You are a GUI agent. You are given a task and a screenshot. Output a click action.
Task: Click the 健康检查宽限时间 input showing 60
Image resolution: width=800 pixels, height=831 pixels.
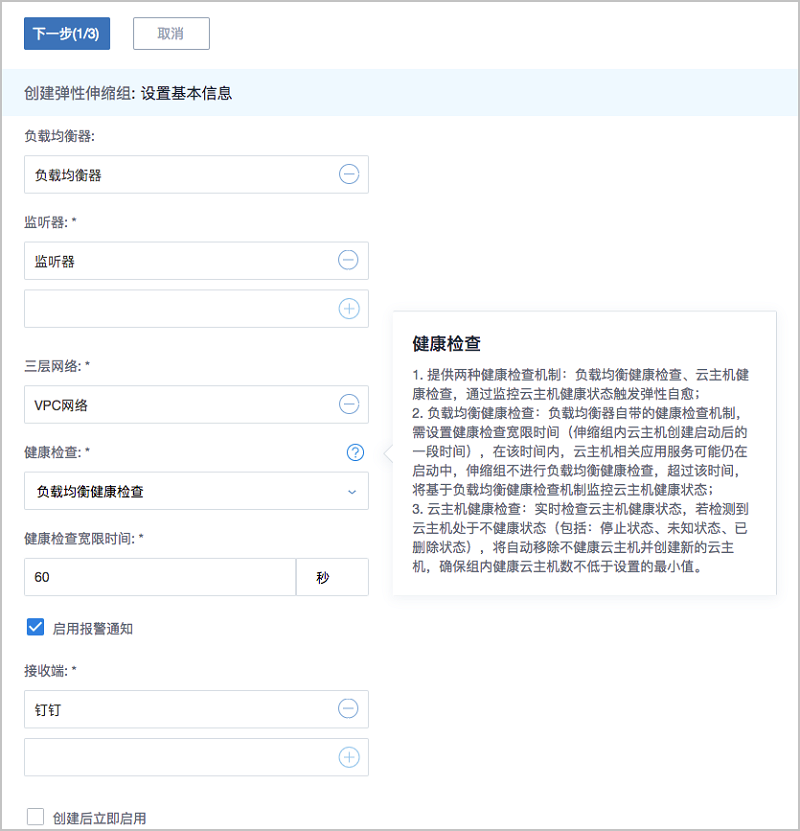pyautogui.click(x=160, y=577)
